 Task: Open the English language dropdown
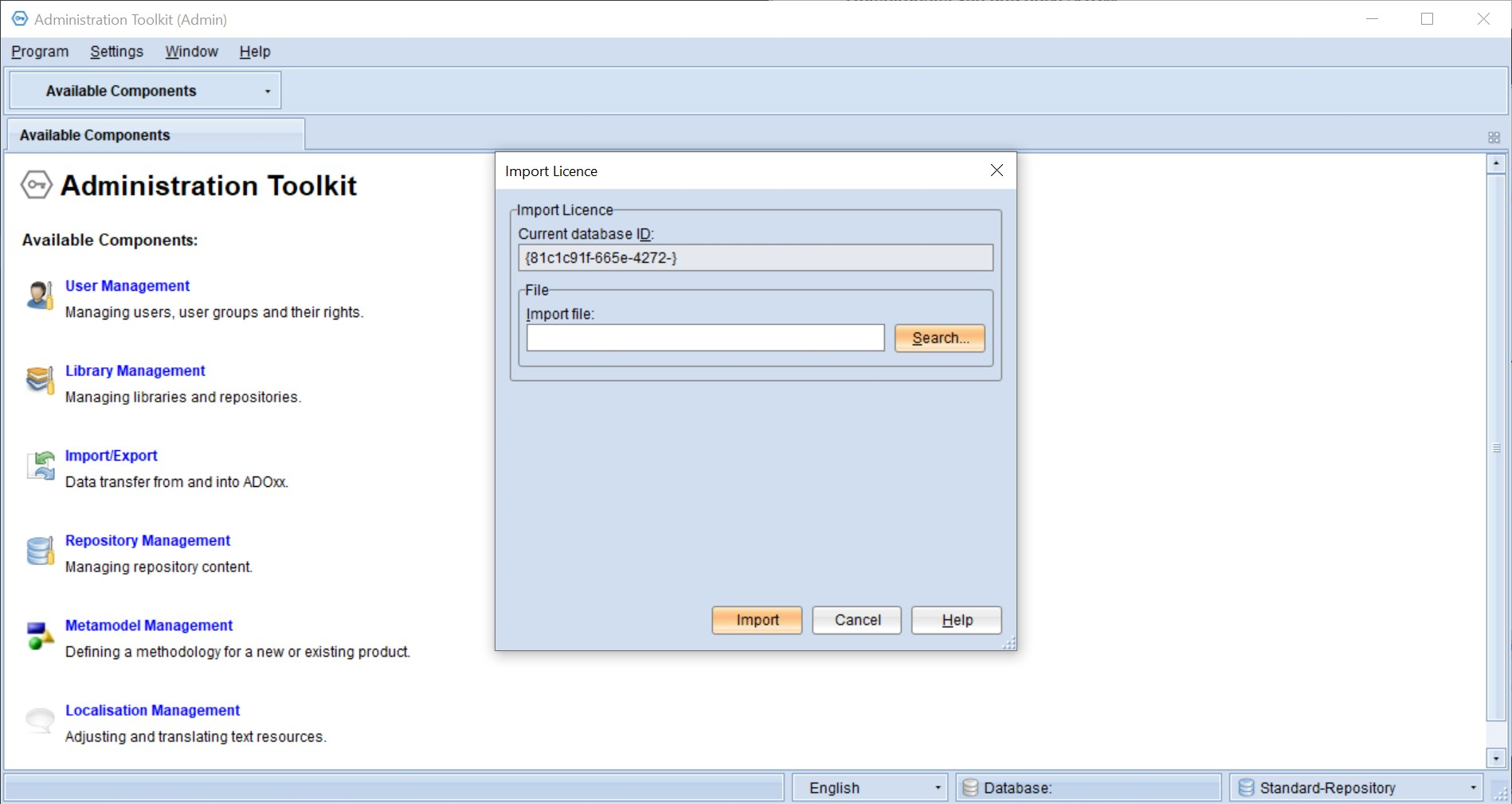point(938,787)
